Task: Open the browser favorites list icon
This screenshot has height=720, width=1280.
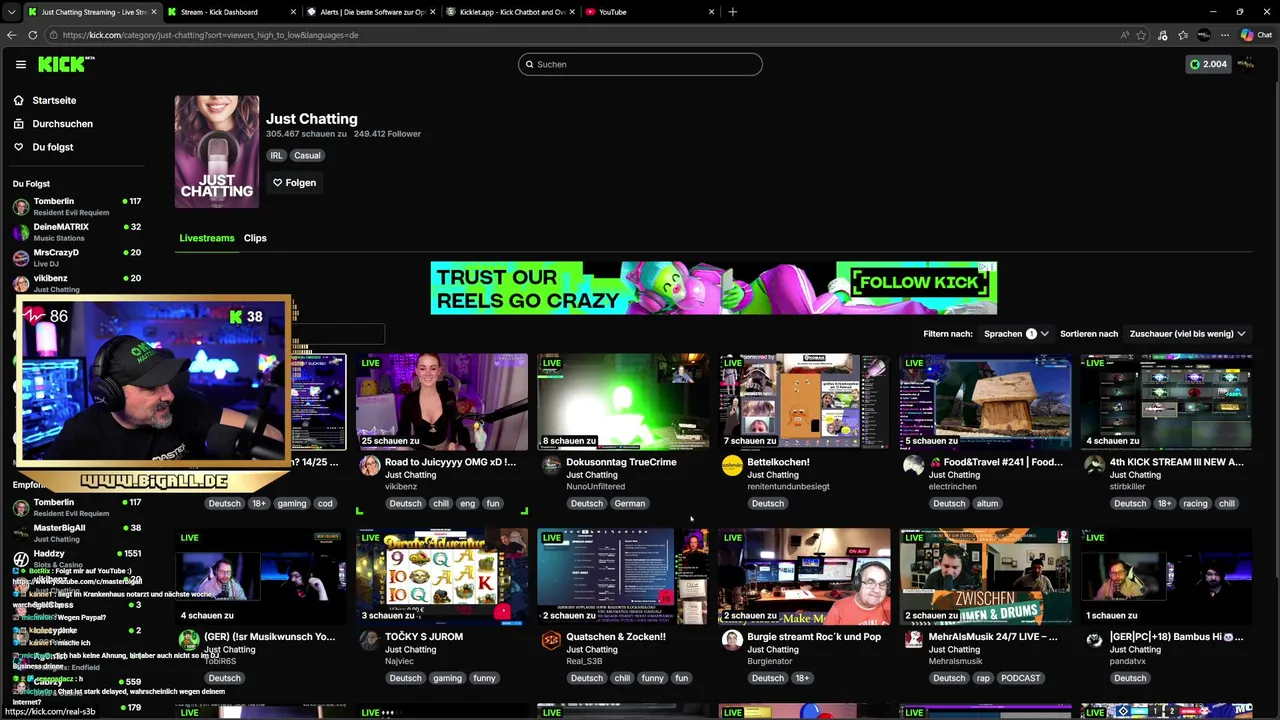Action: pos(1182,35)
